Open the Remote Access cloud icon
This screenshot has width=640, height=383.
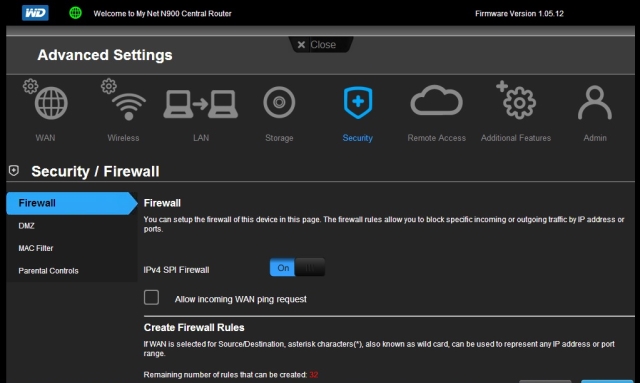[436, 100]
